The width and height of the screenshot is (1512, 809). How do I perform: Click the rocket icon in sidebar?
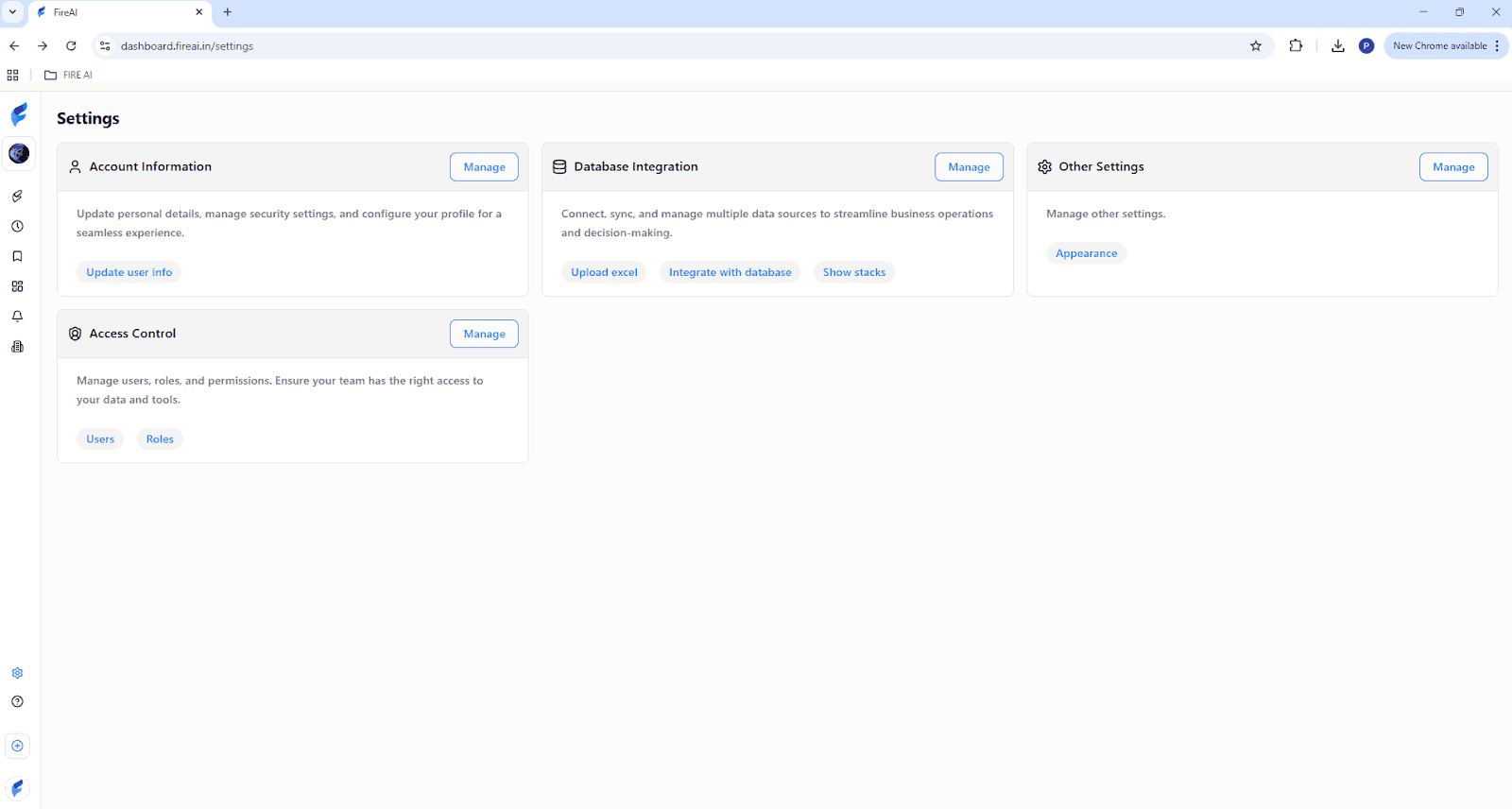17,197
